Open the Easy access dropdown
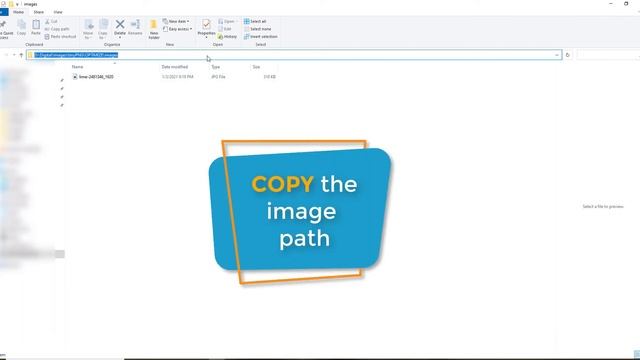 (x=178, y=29)
